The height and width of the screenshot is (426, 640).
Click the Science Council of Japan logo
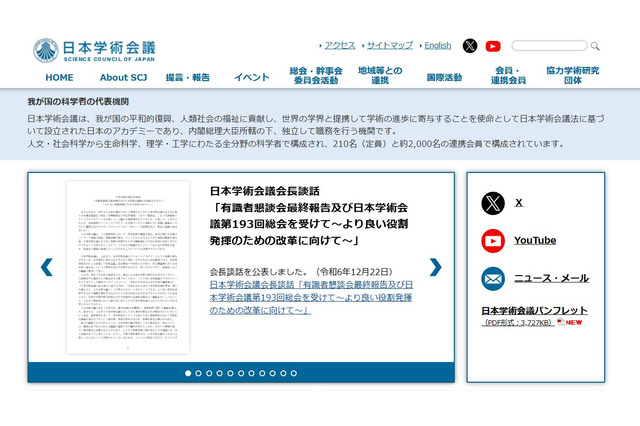click(x=94, y=51)
